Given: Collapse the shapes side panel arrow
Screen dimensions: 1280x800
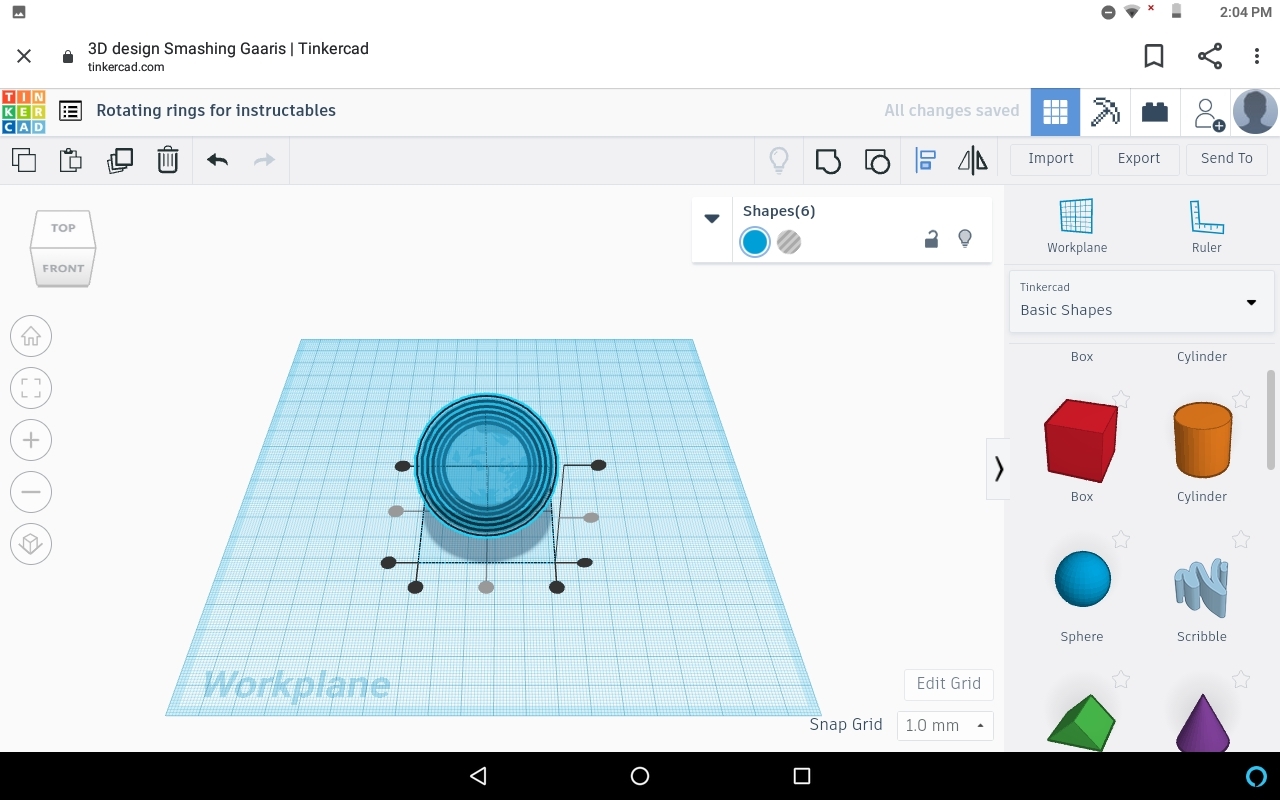Looking at the screenshot, I should pyautogui.click(x=998, y=468).
